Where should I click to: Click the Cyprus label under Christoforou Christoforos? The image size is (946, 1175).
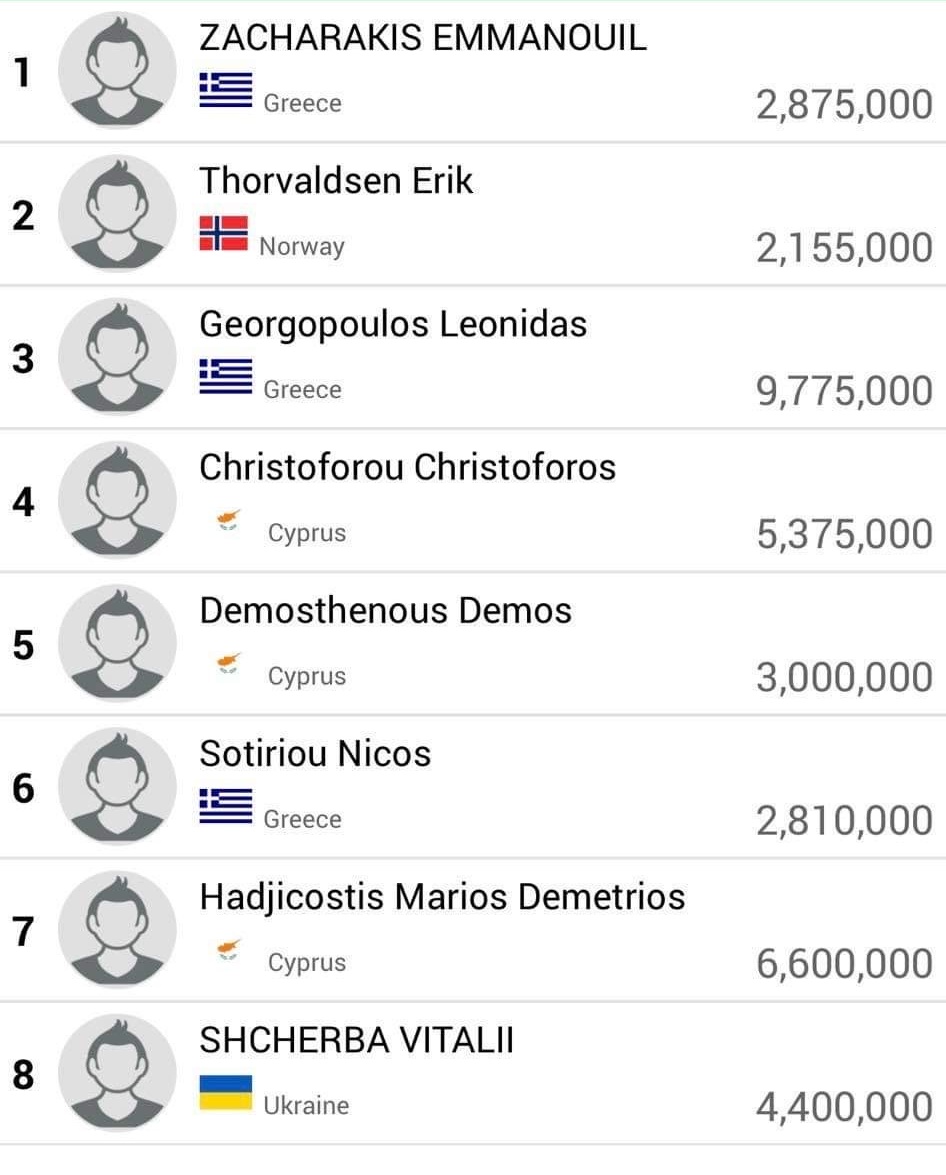pyautogui.click(x=307, y=533)
